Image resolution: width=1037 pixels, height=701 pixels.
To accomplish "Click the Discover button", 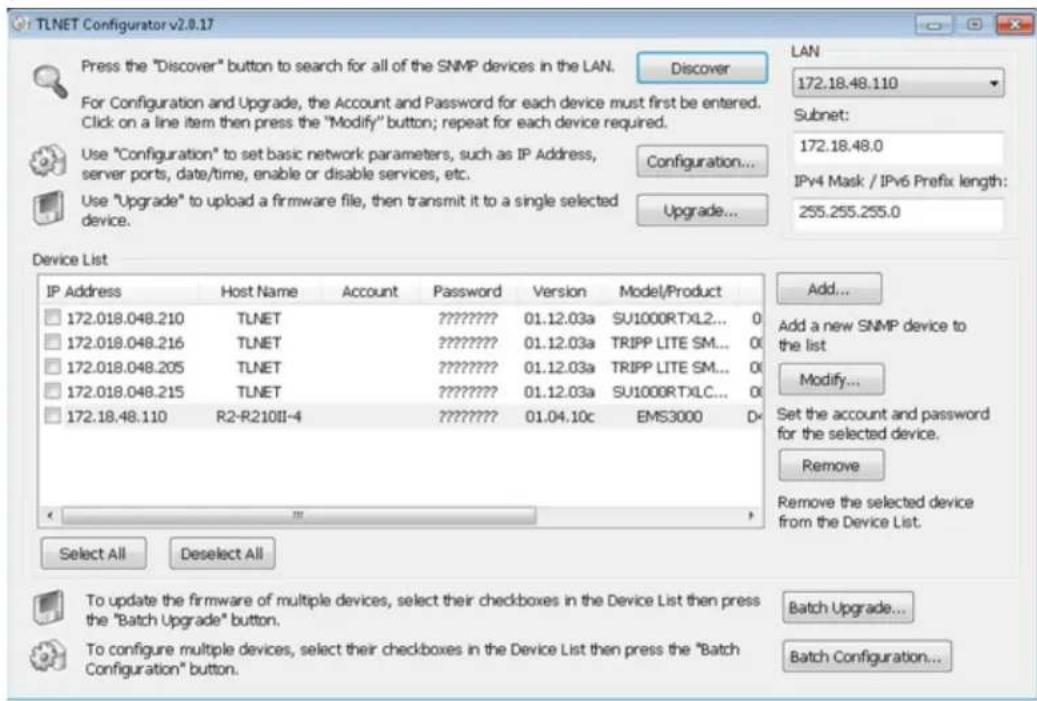I will click(702, 68).
